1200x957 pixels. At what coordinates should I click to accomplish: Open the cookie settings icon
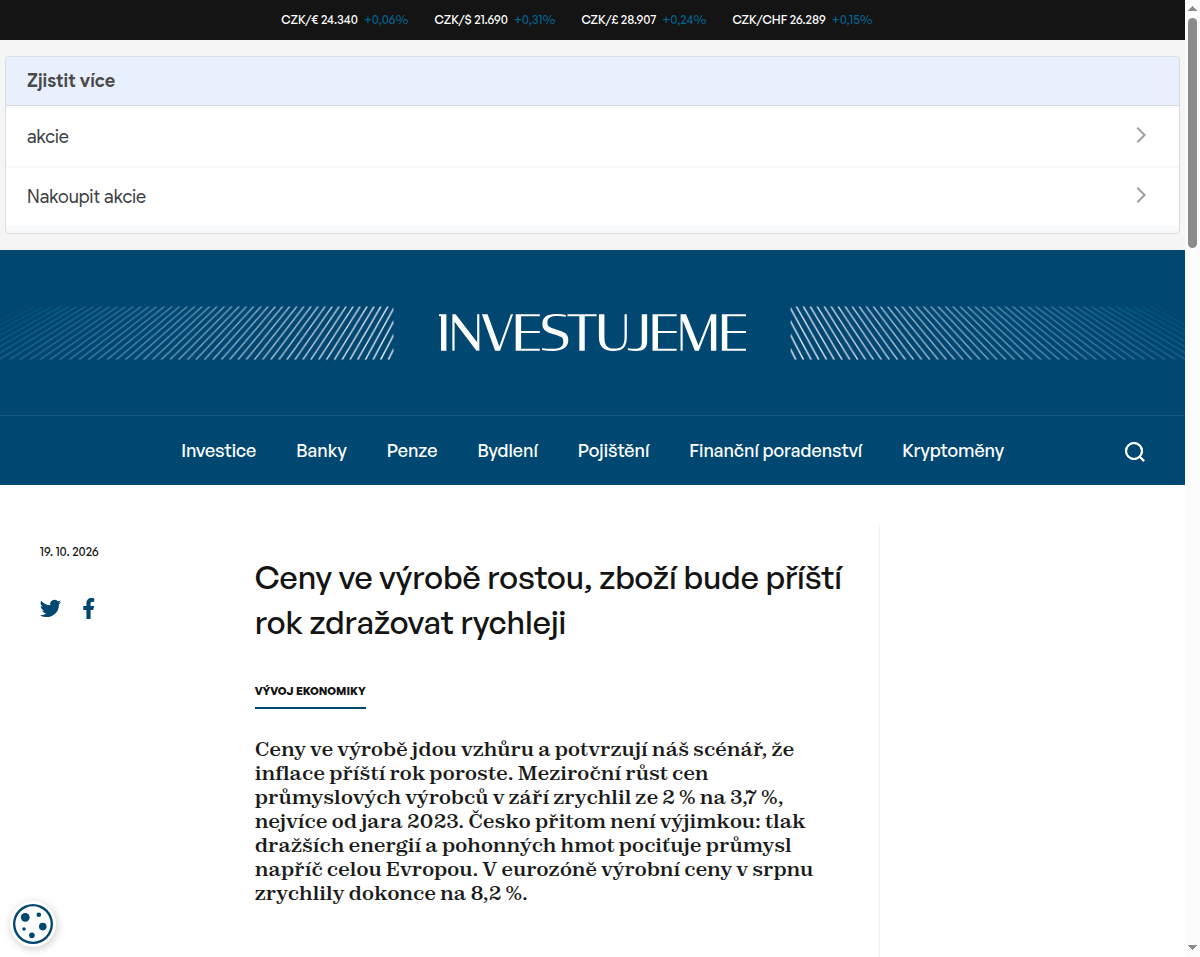point(33,923)
